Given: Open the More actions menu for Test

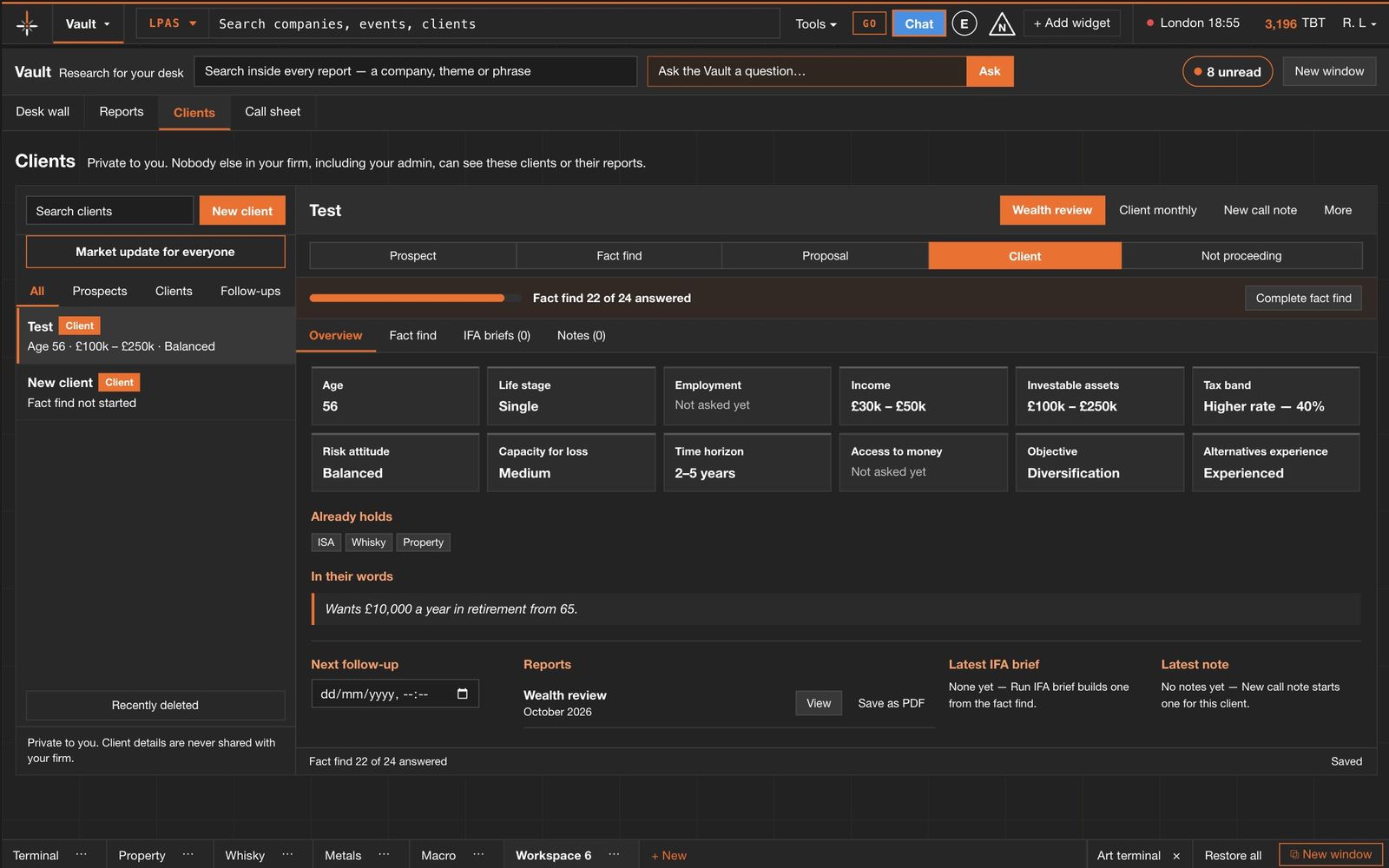Looking at the screenshot, I should [1338, 210].
